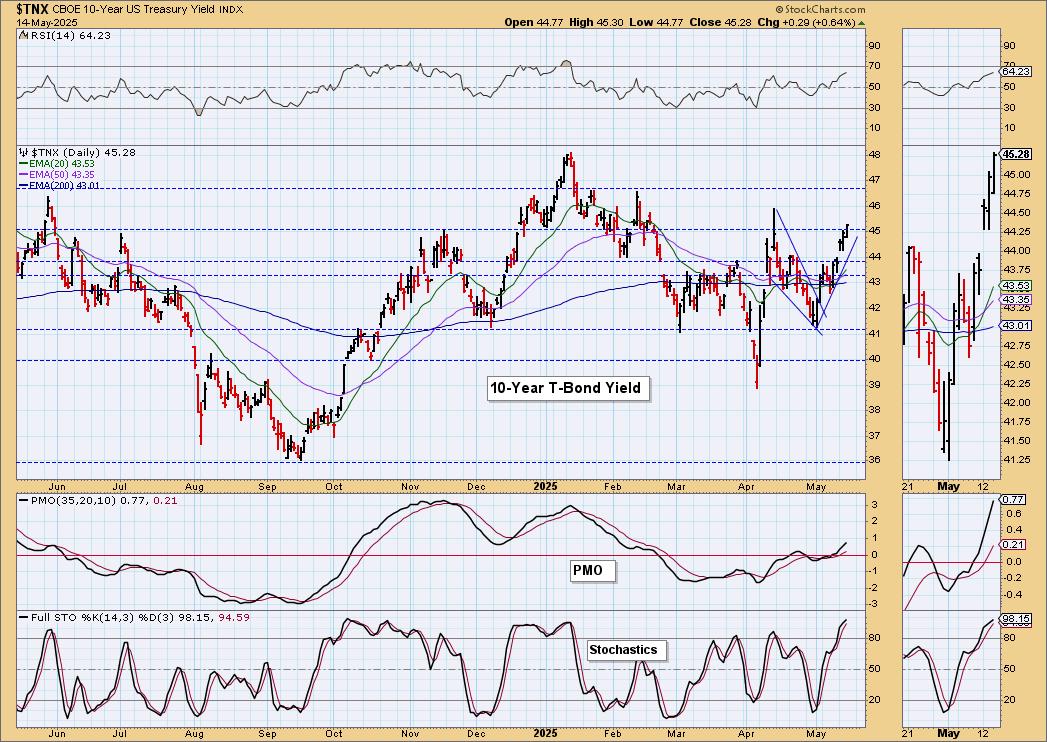Click the small line icon before RSI(14) label
1047x742 pixels.
pyautogui.click(x=24, y=35)
